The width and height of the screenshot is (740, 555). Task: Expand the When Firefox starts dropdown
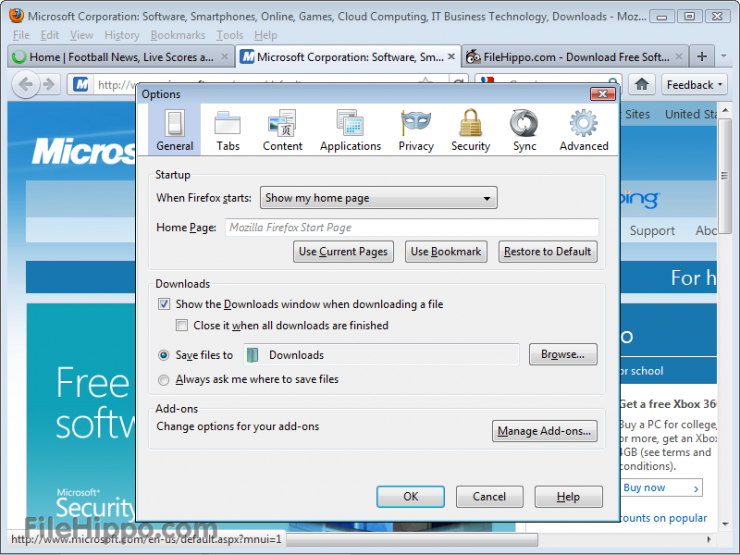(x=379, y=198)
